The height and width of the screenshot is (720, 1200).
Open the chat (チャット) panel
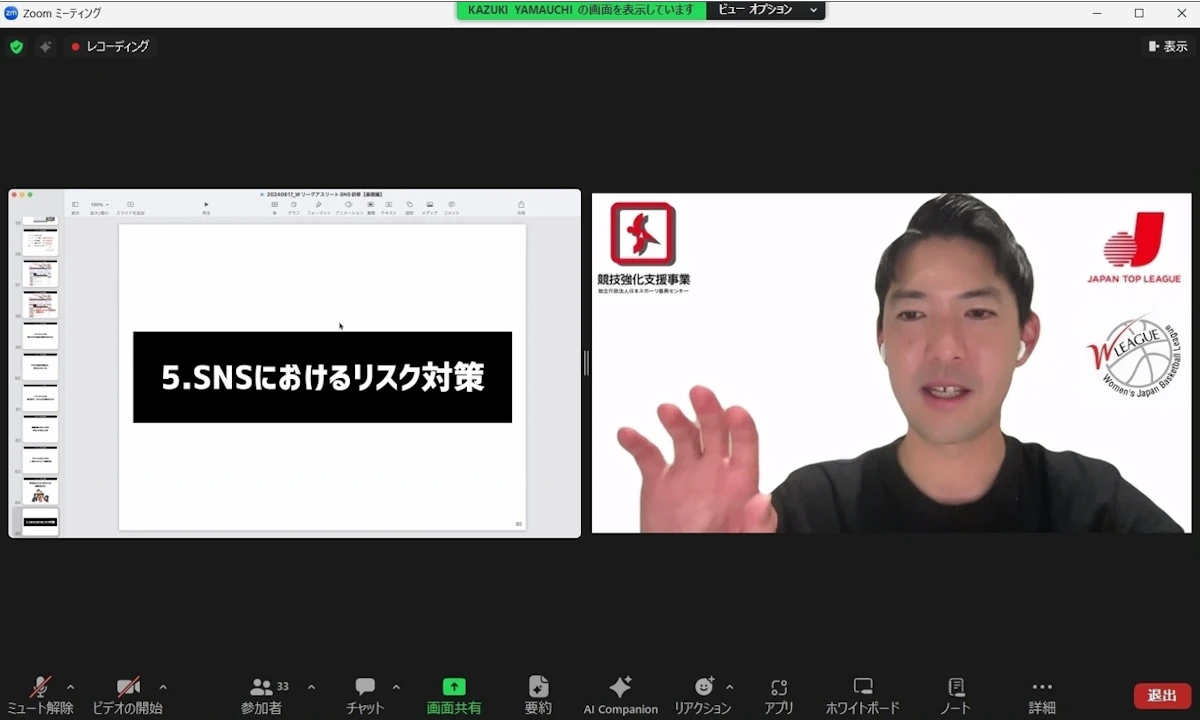[x=364, y=695]
